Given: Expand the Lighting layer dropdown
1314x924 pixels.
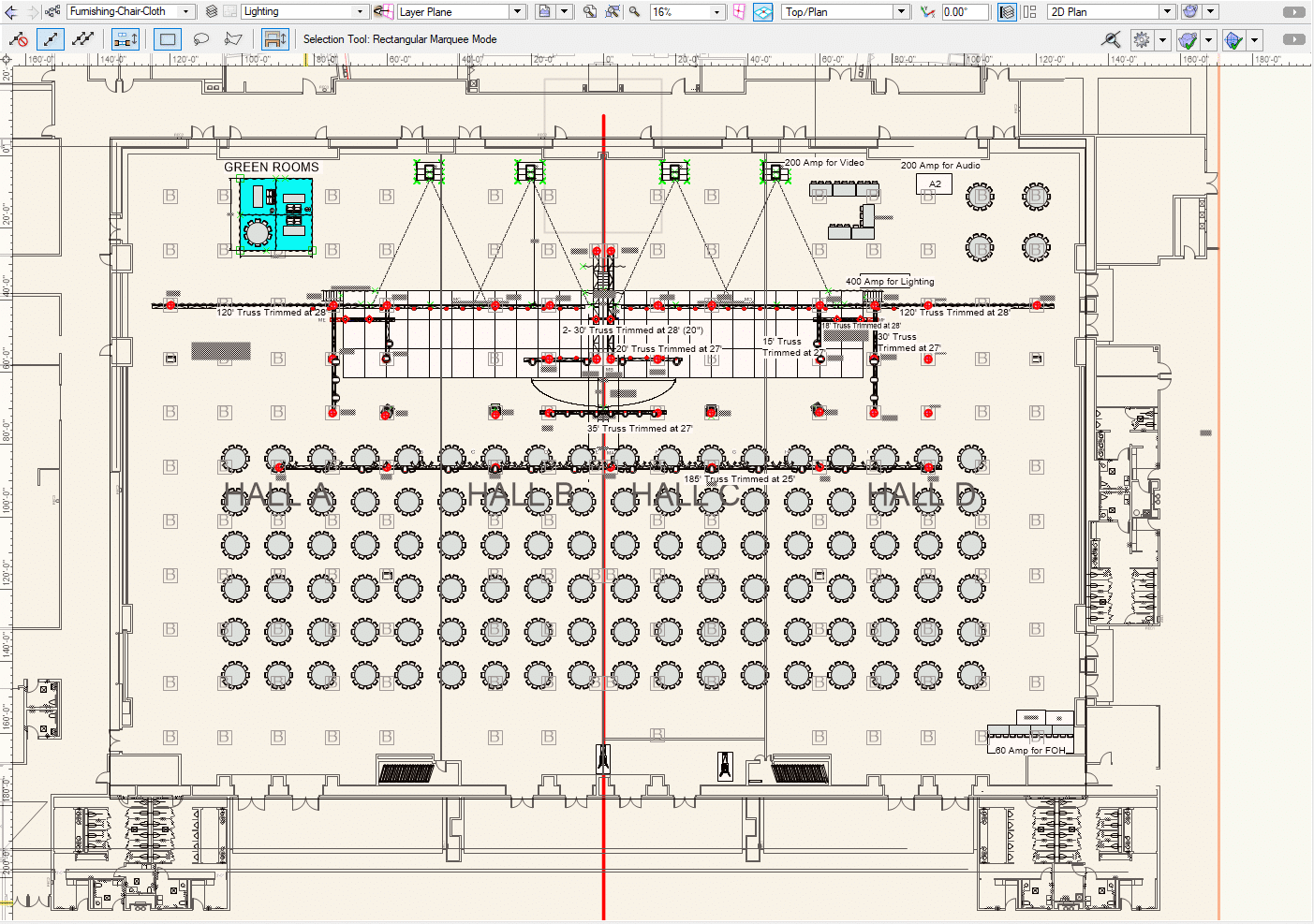Looking at the screenshot, I should [361, 11].
